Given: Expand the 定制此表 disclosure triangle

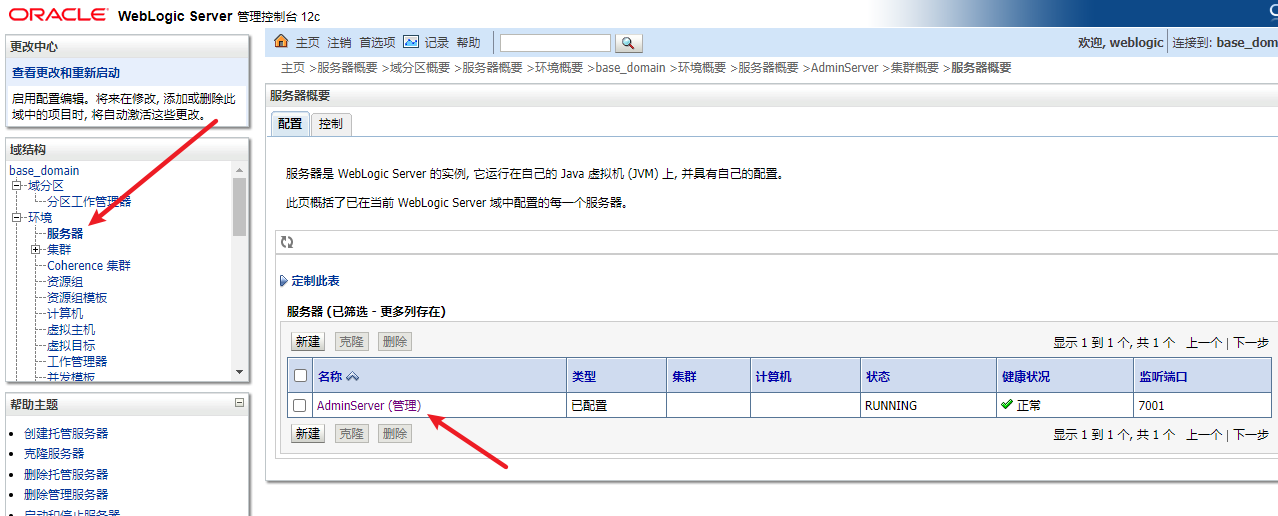Looking at the screenshot, I should [x=284, y=281].
